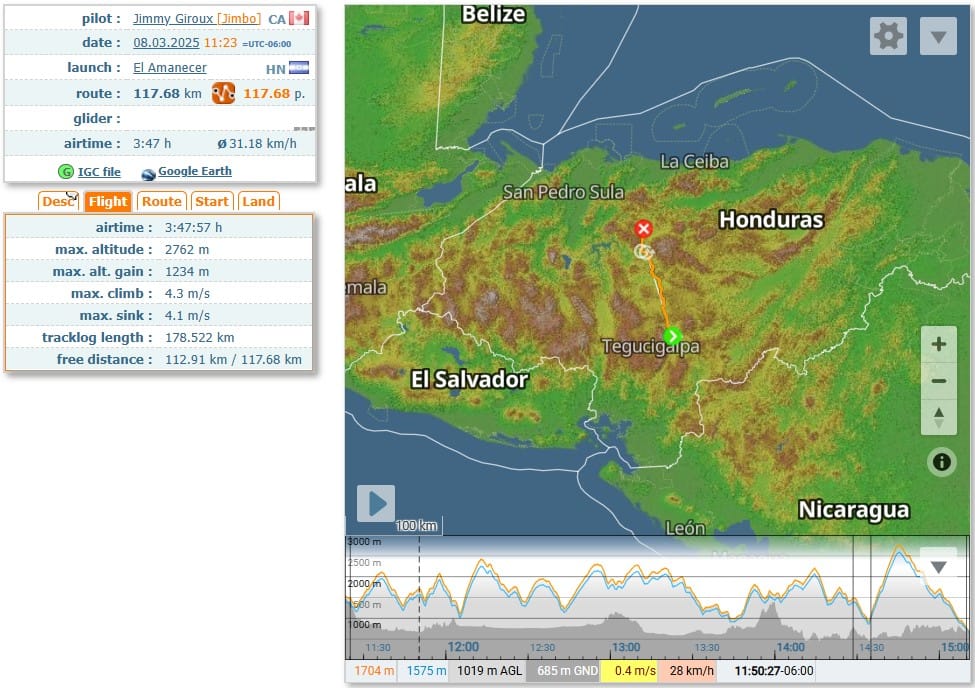Click the globe icon next to Google Earth
975x688 pixels.
pyautogui.click(x=148, y=171)
